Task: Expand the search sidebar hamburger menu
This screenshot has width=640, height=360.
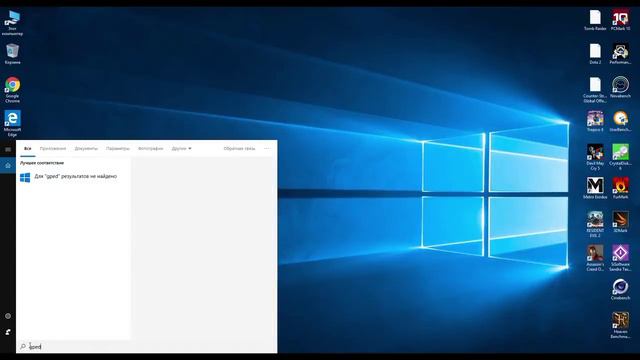Action: click(8, 149)
